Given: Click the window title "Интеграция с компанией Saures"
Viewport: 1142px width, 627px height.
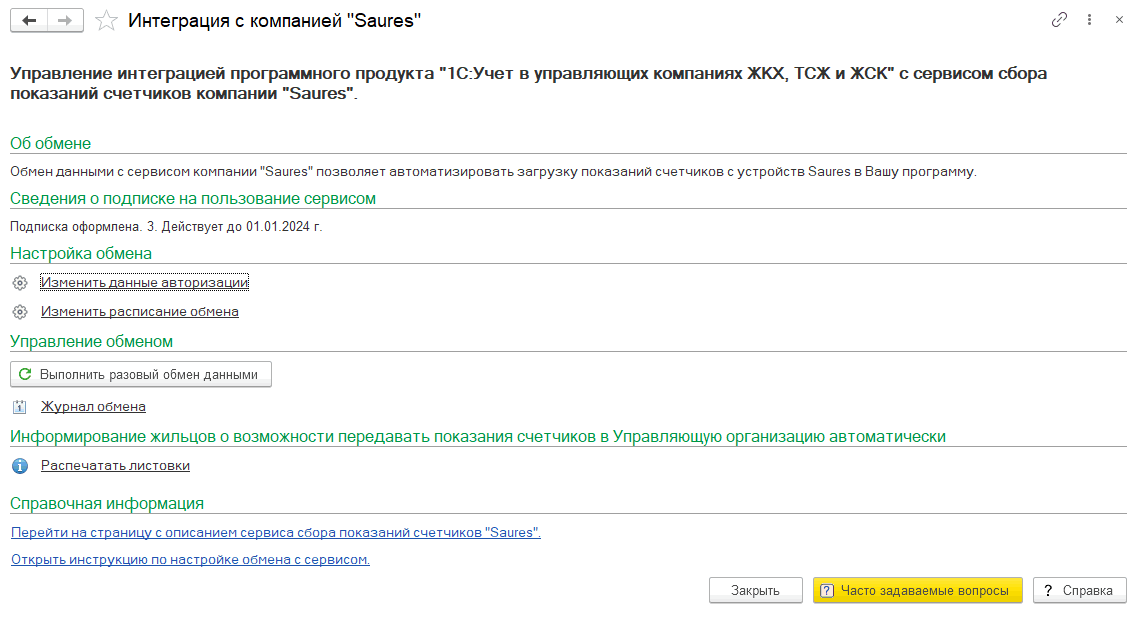Looking at the screenshot, I should pos(275,20).
